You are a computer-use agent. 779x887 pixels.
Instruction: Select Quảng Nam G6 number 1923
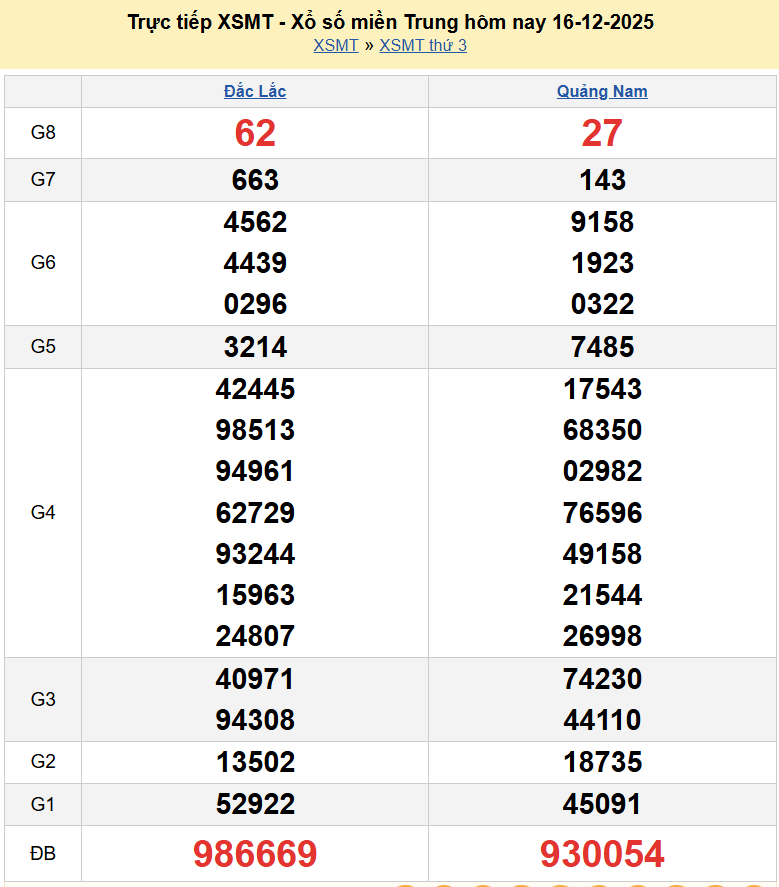(x=602, y=263)
